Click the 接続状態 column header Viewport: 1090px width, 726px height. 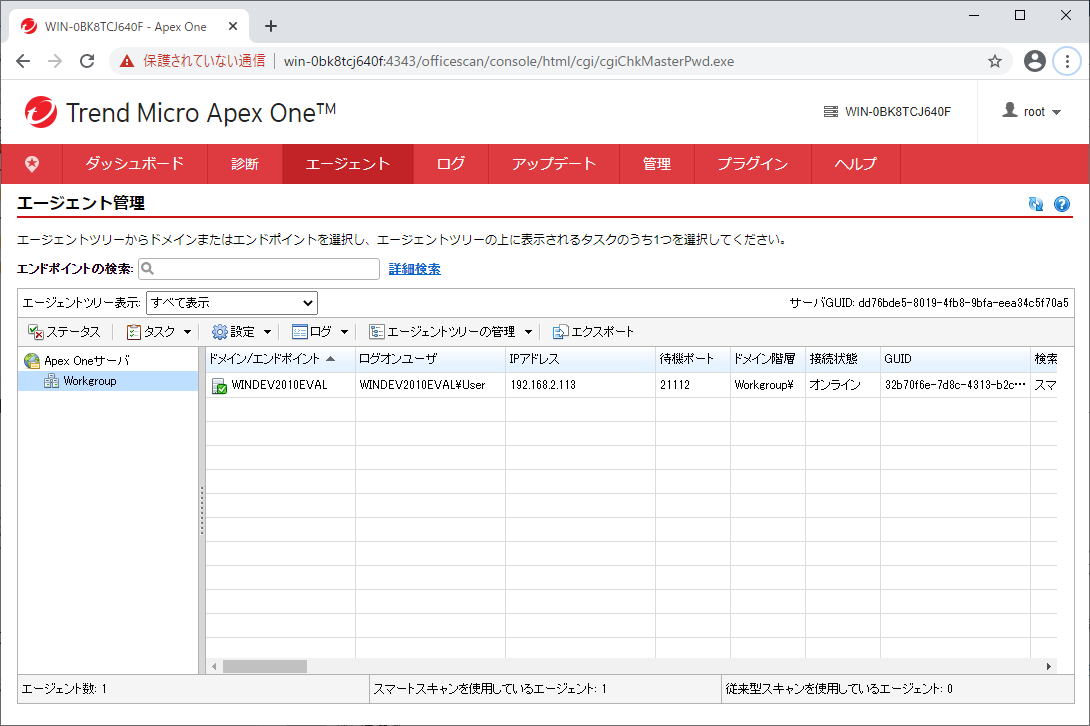[x=843, y=359]
